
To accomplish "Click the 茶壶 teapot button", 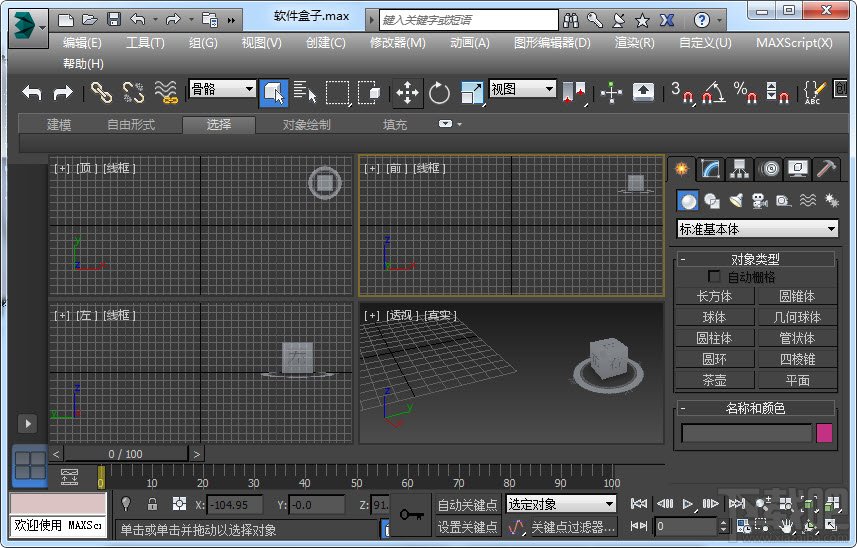I will click(x=714, y=380).
